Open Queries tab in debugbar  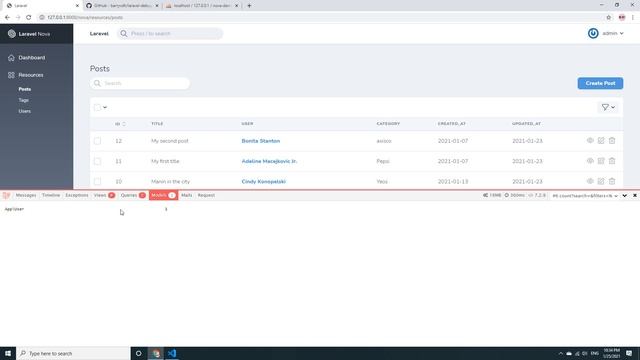[x=133, y=196]
